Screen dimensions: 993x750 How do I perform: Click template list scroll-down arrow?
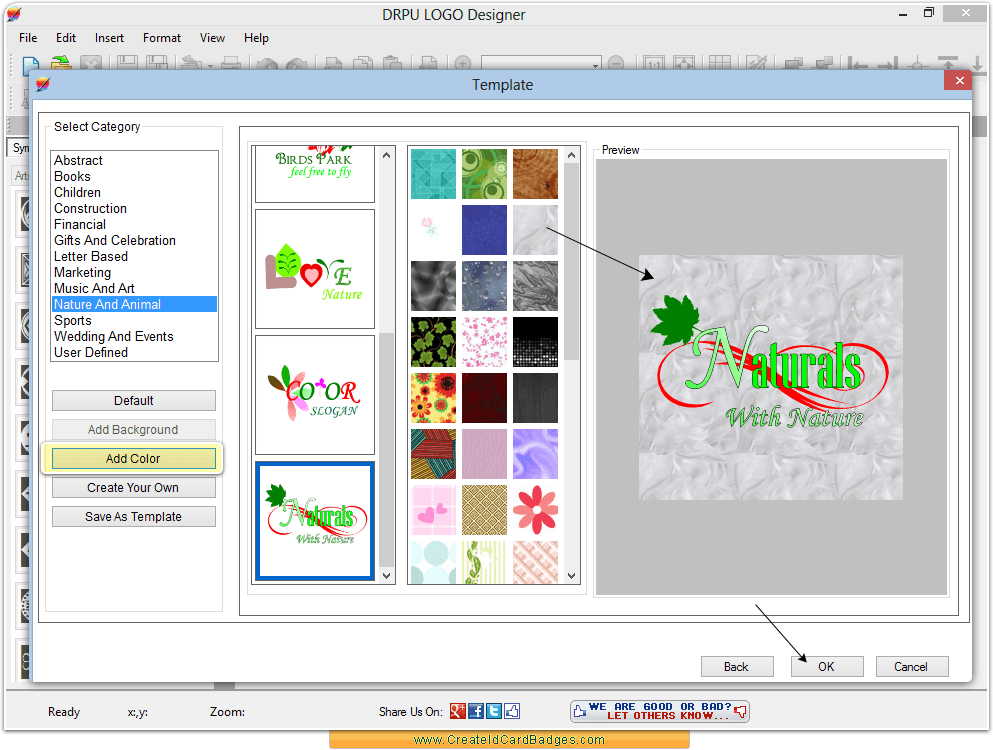386,575
